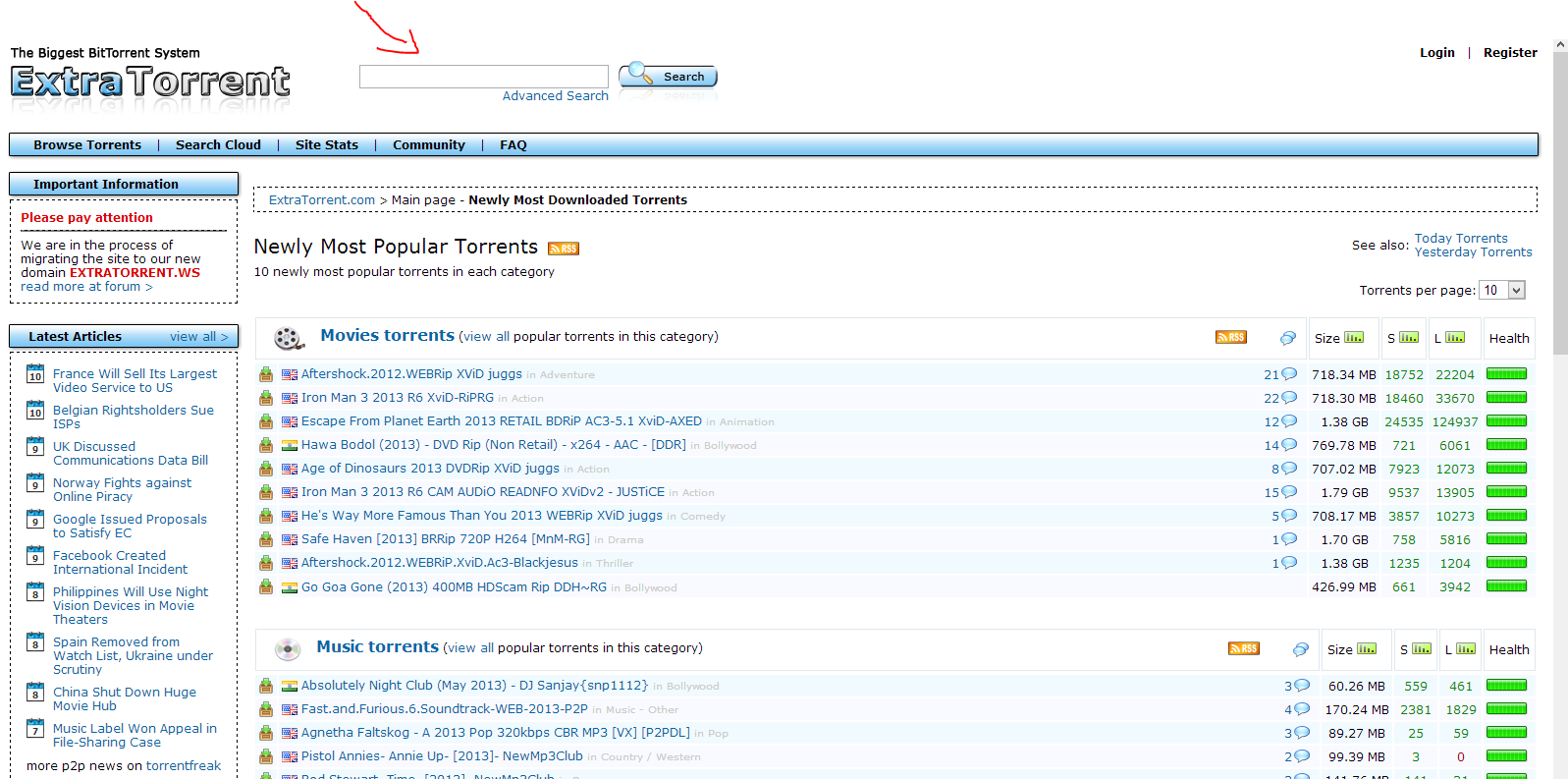Open France Will Sell Its Largest Video Service article
The height and width of the screenshot is (779, 1568).
click(135, 380)
